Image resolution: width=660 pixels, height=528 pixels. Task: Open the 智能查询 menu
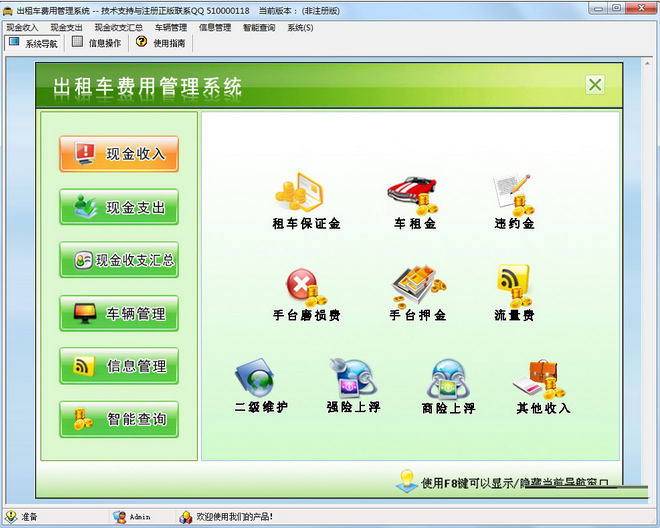click(259, 28)
